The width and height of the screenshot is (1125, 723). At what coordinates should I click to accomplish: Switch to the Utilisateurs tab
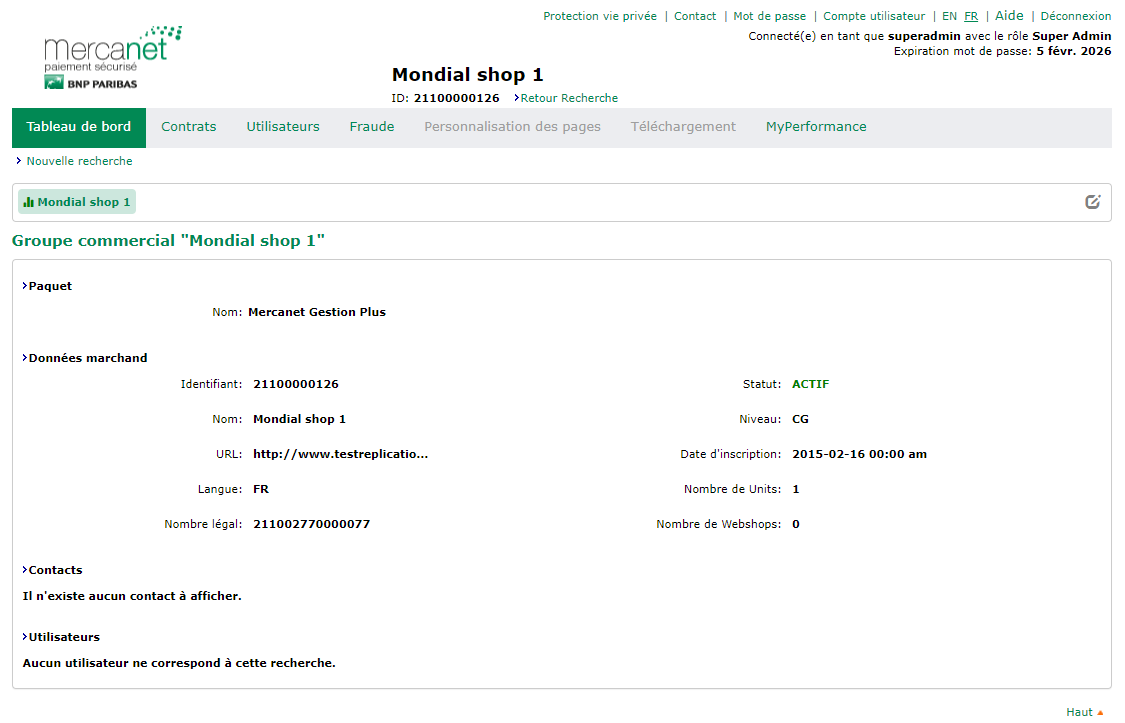[283, 127]
